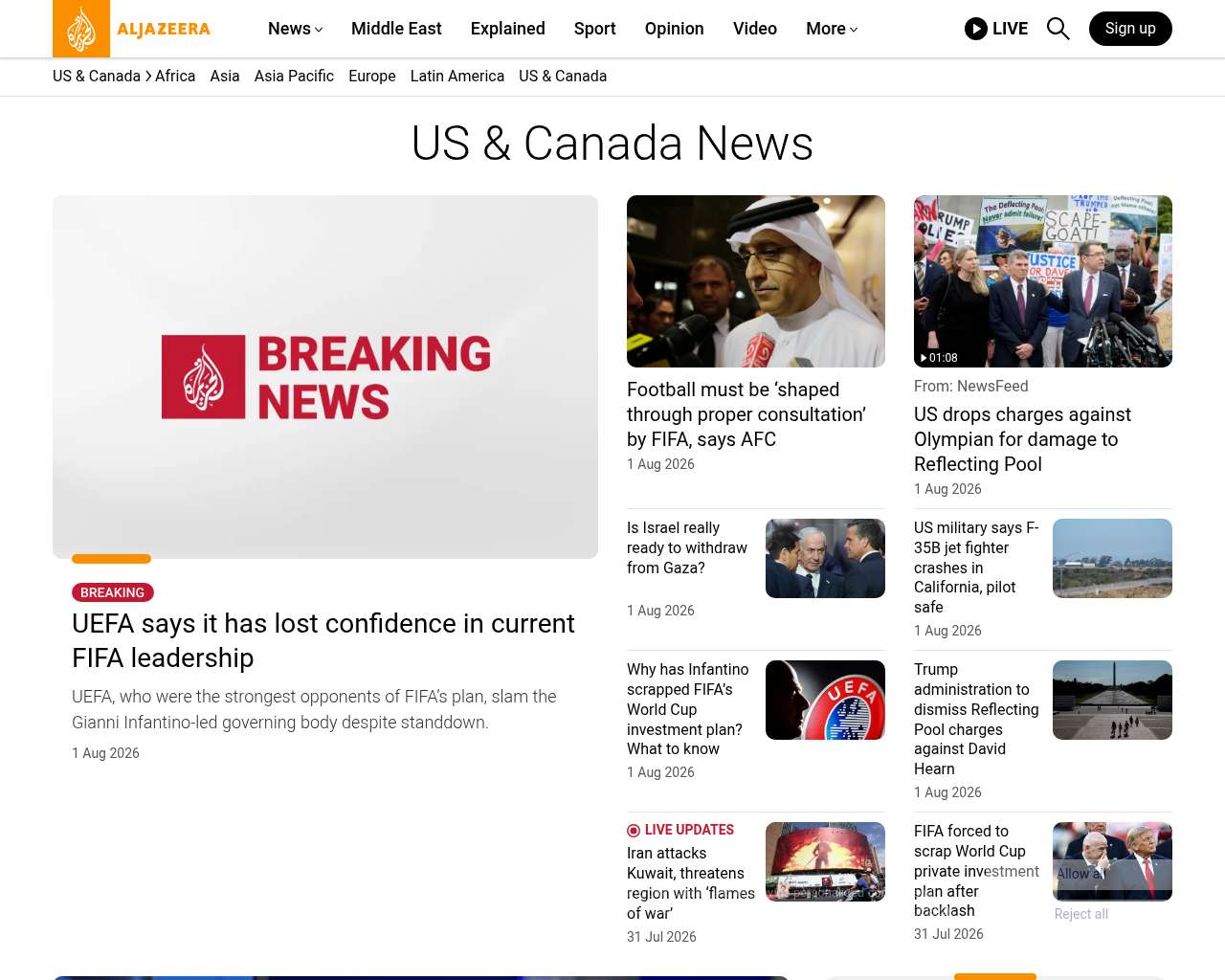
Task: Open Trump administration David Hearn article
Action: [976, 719]
